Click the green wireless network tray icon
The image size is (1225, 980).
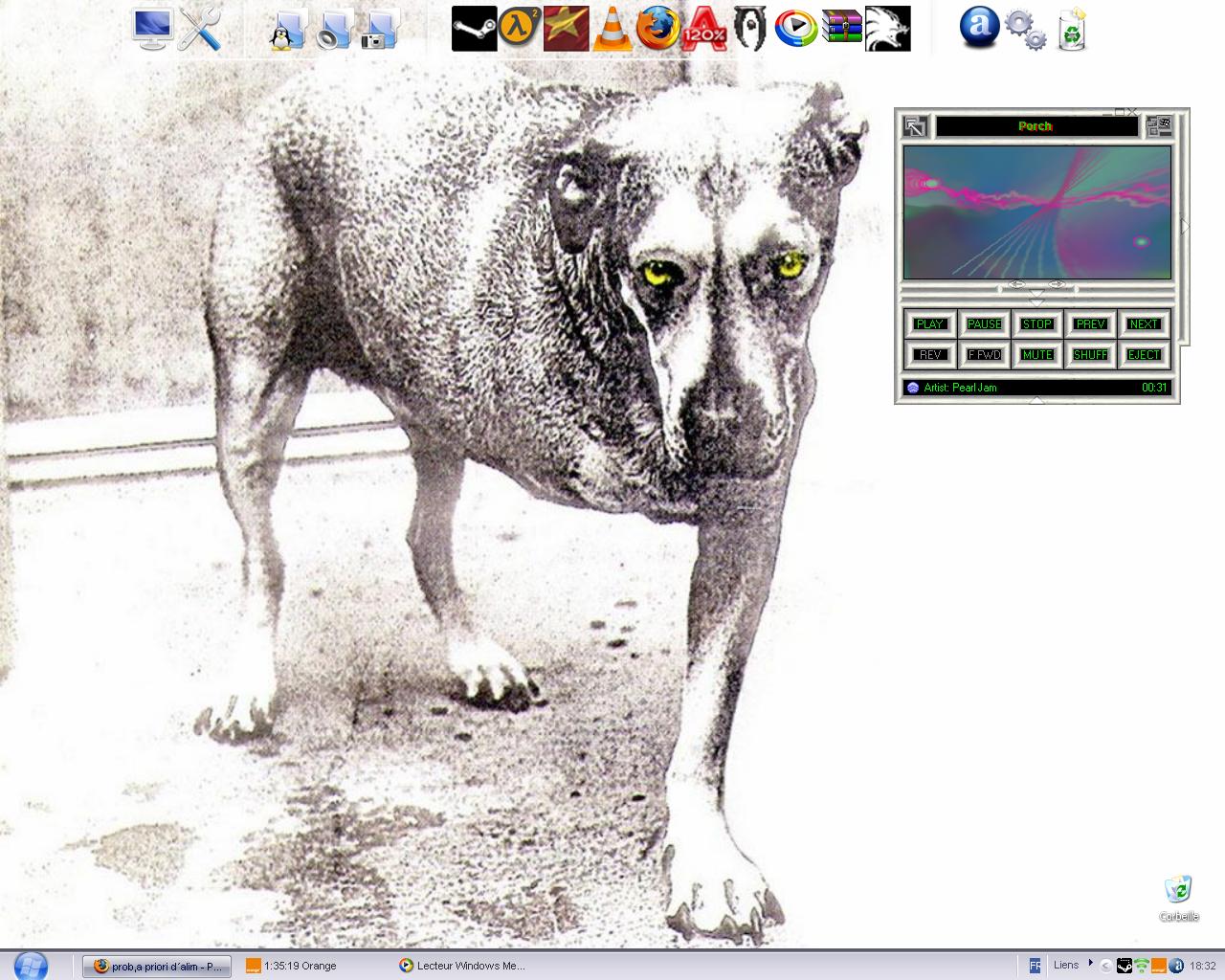coord(1142,967)
